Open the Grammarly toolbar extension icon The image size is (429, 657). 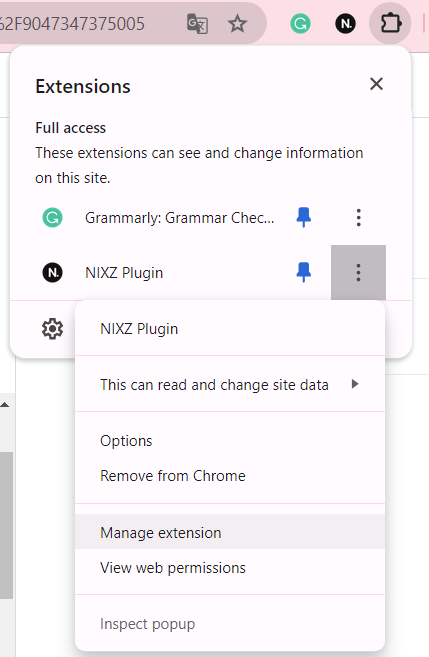click(x=300, y=23)
